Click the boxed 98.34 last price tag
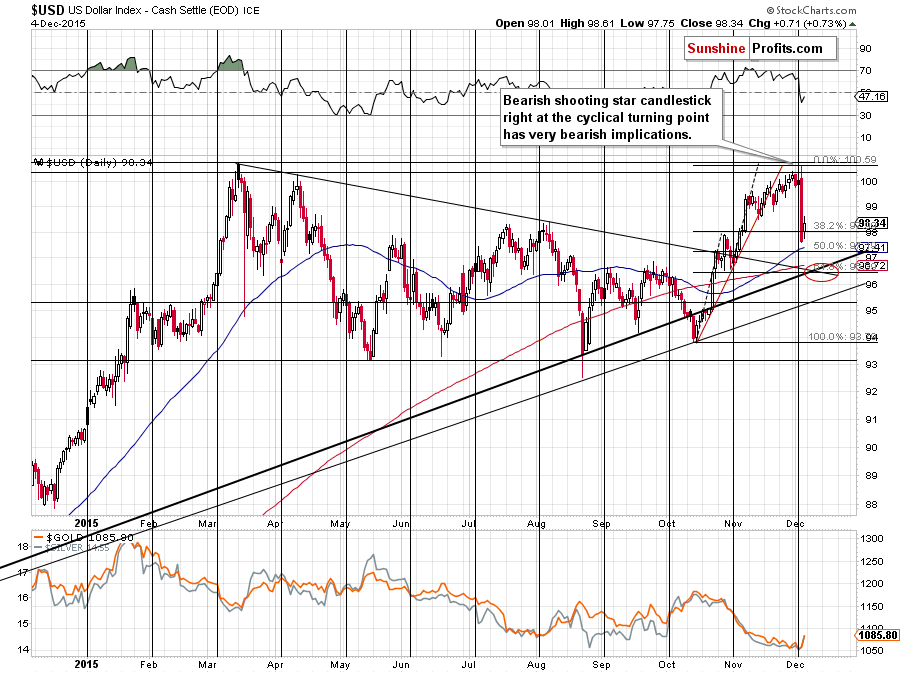 click(x=872, y=223)
